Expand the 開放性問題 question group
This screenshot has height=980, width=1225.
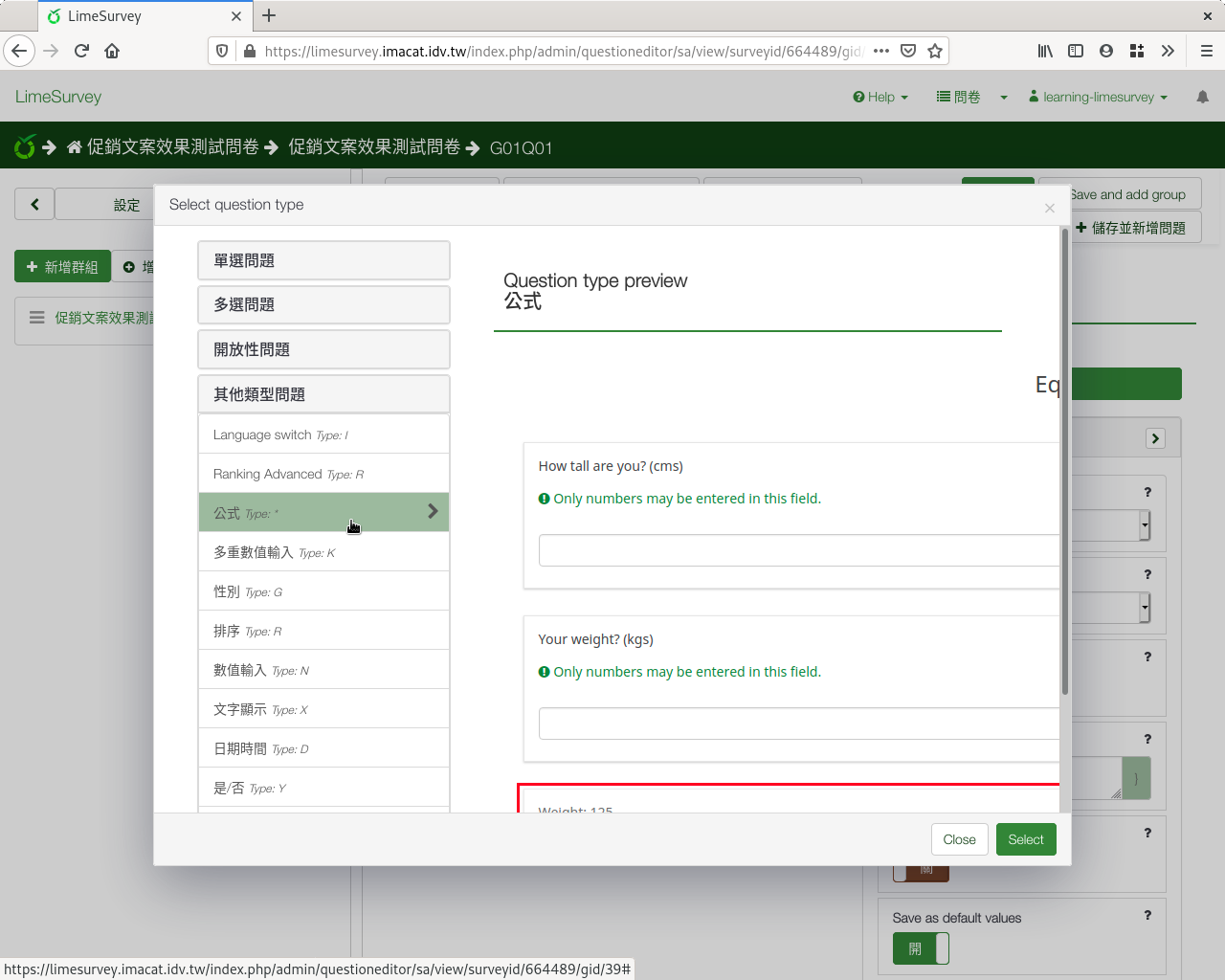(323, 349)
